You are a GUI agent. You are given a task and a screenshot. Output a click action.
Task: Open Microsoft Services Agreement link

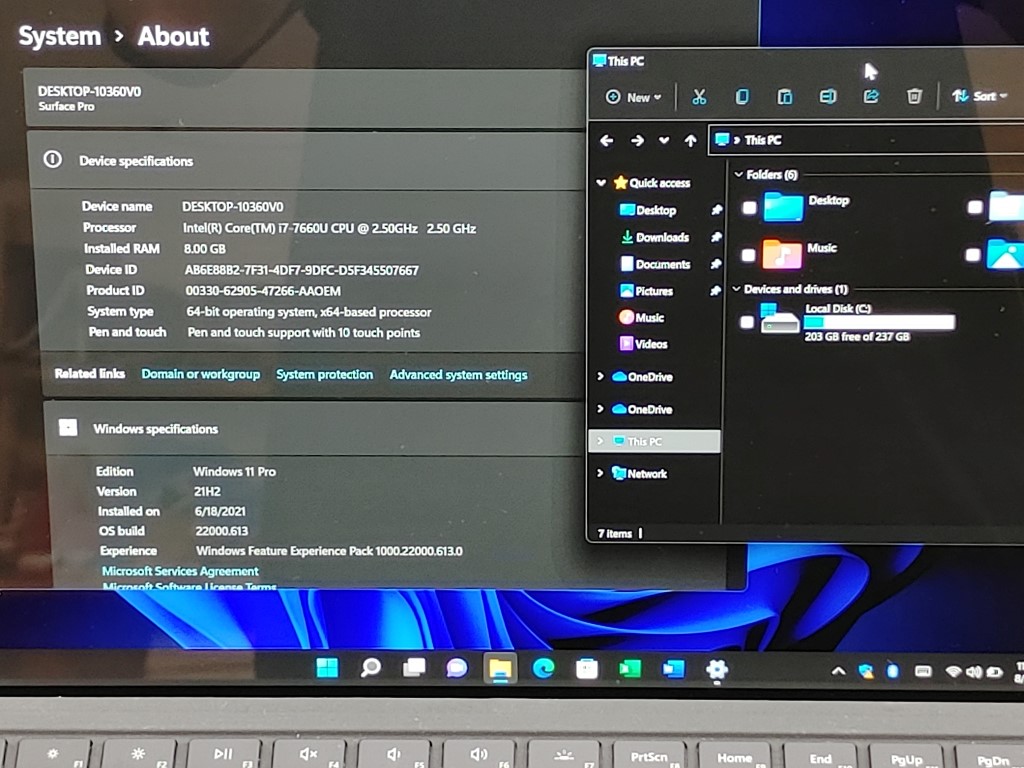coord(180,571)
